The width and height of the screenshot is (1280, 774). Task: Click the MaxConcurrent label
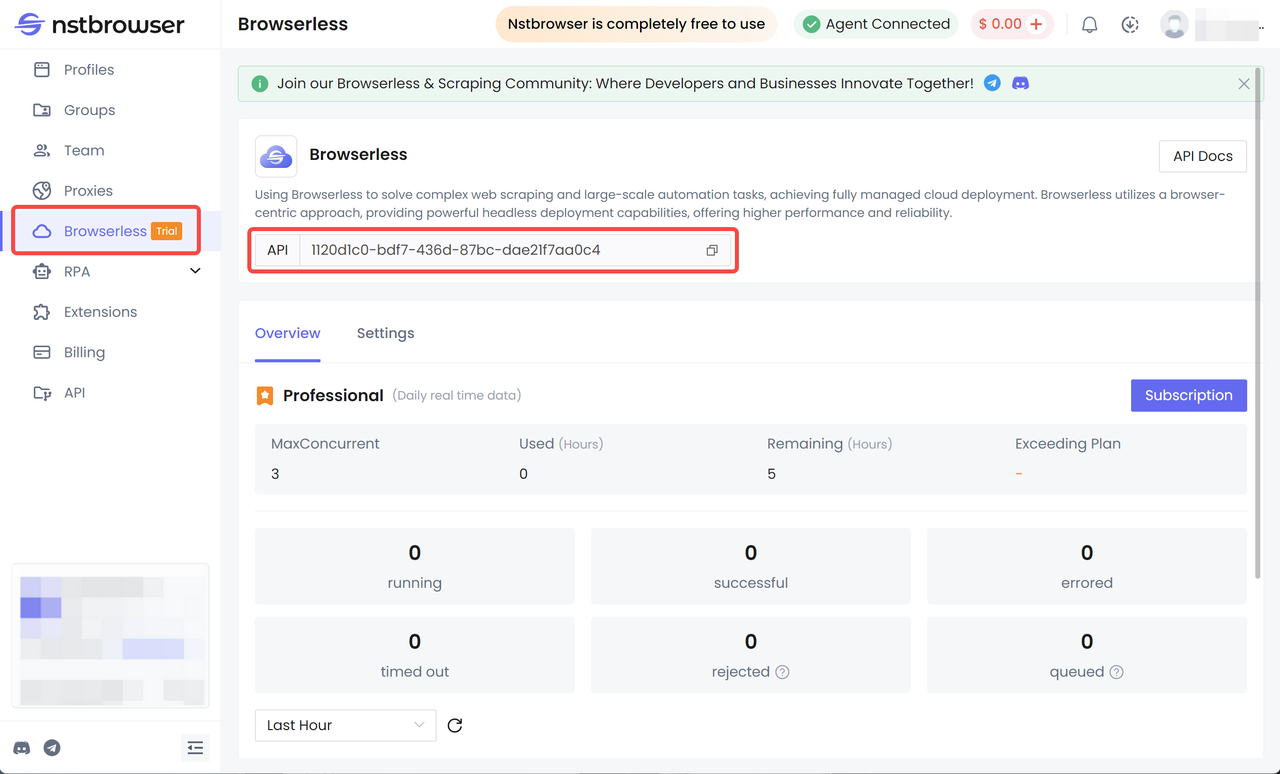(325, 444)
